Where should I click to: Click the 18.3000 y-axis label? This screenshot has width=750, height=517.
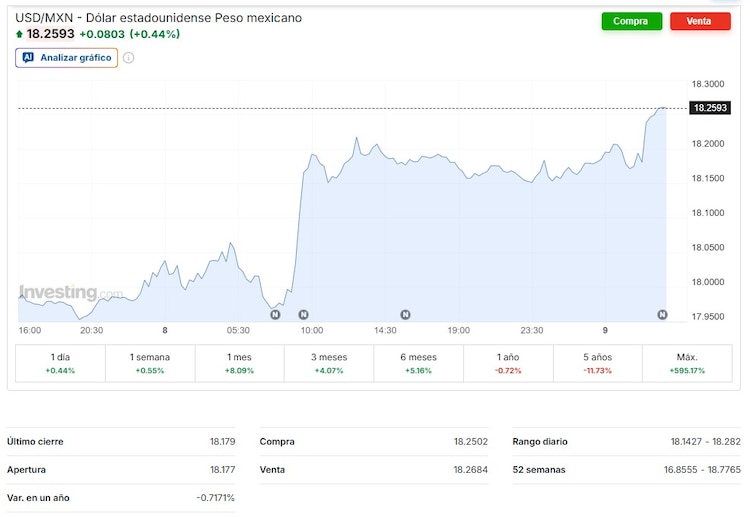point(708,84)
